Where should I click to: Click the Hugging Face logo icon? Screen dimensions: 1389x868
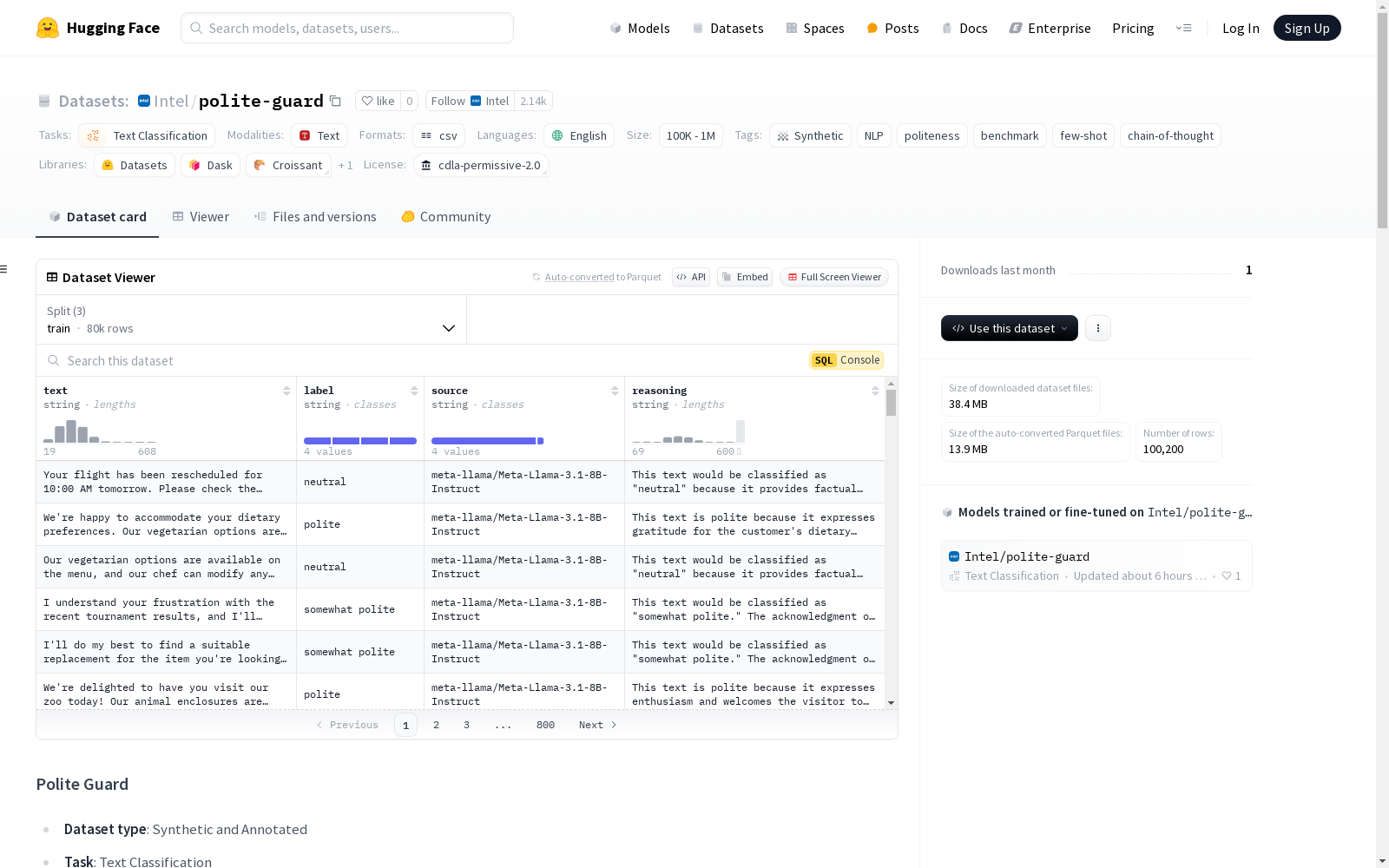48,28
